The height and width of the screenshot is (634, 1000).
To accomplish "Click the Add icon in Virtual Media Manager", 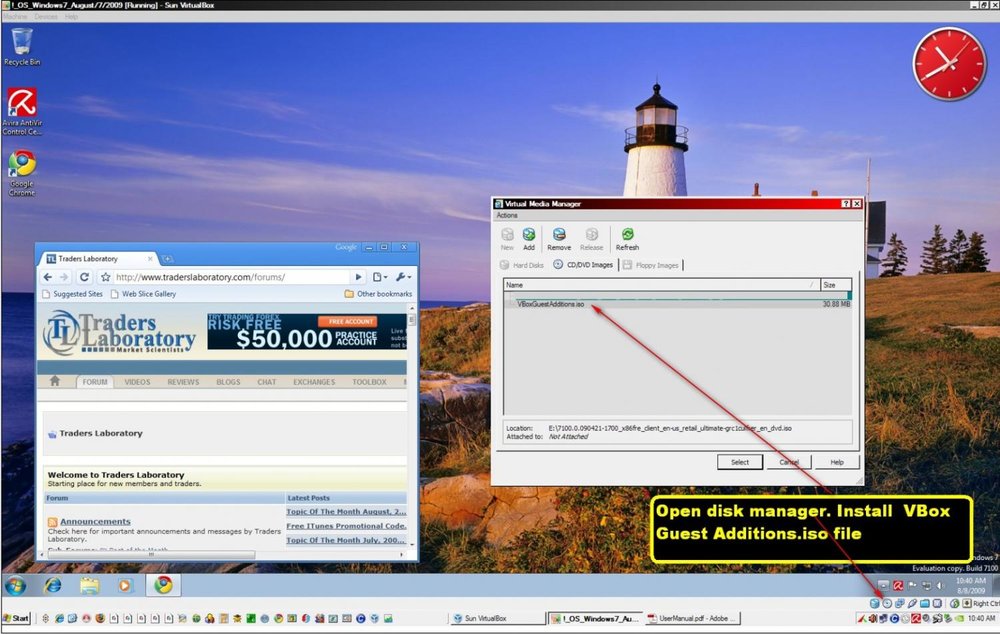I will [x=529, y=235].
